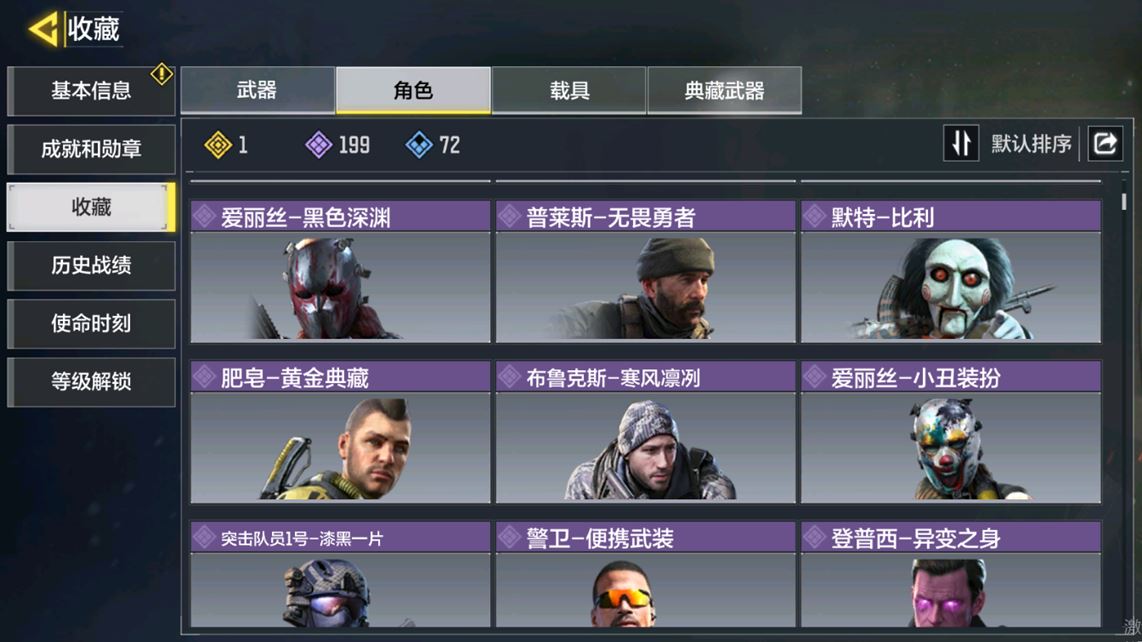
Task: Click the share export icon
Action: point(1105,143)
